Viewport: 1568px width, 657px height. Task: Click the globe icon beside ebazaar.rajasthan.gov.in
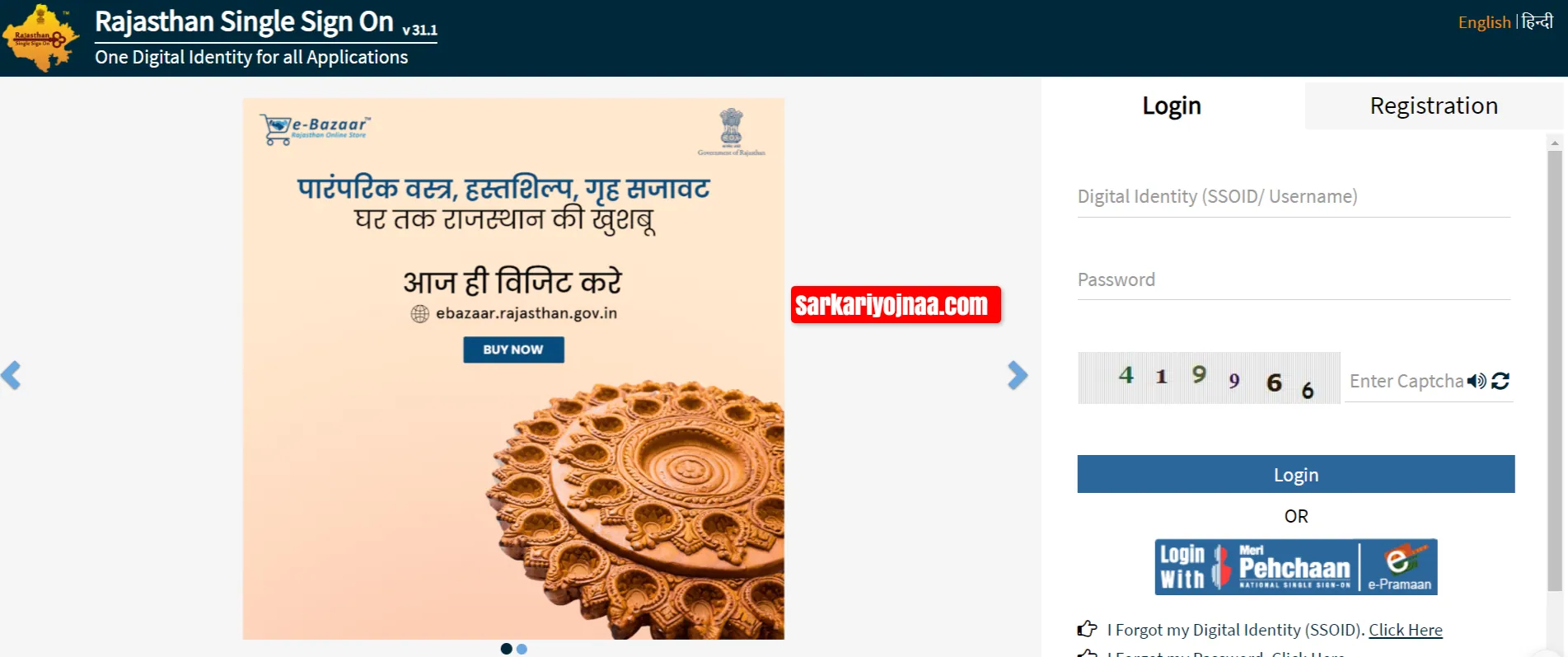[x=420, y=313]
